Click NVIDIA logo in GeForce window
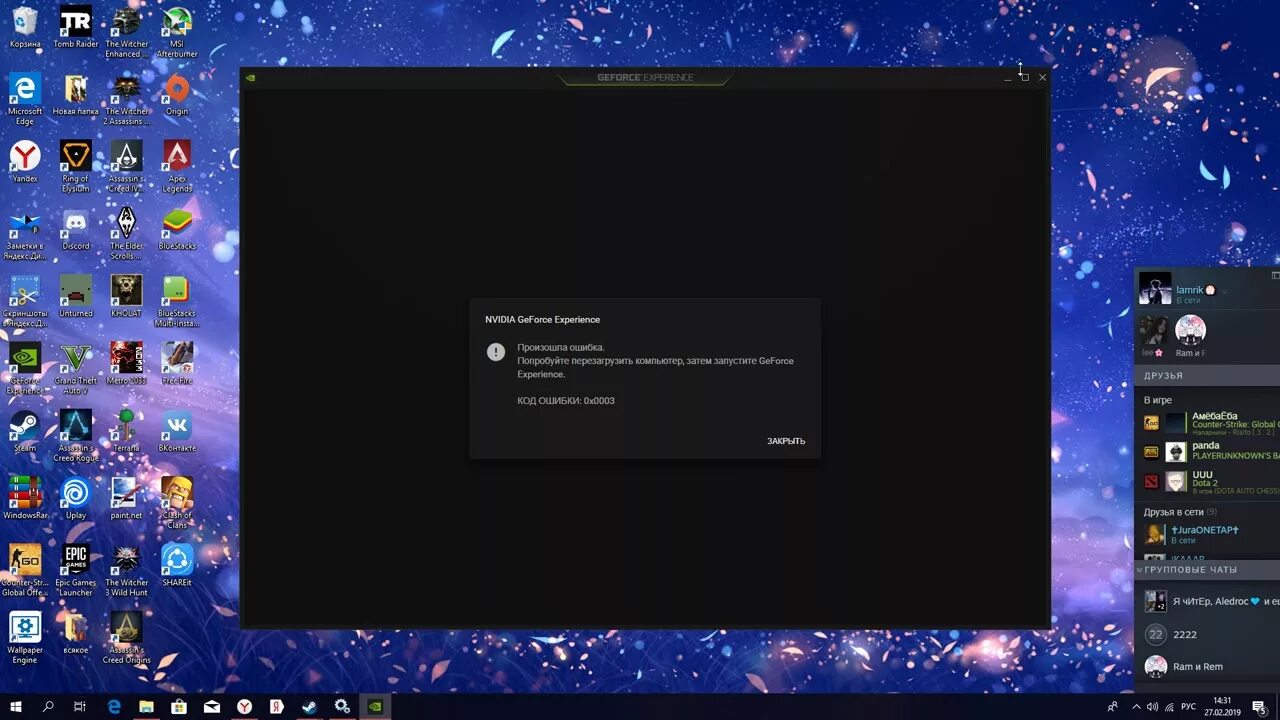1280x720 pixels. 251,77
